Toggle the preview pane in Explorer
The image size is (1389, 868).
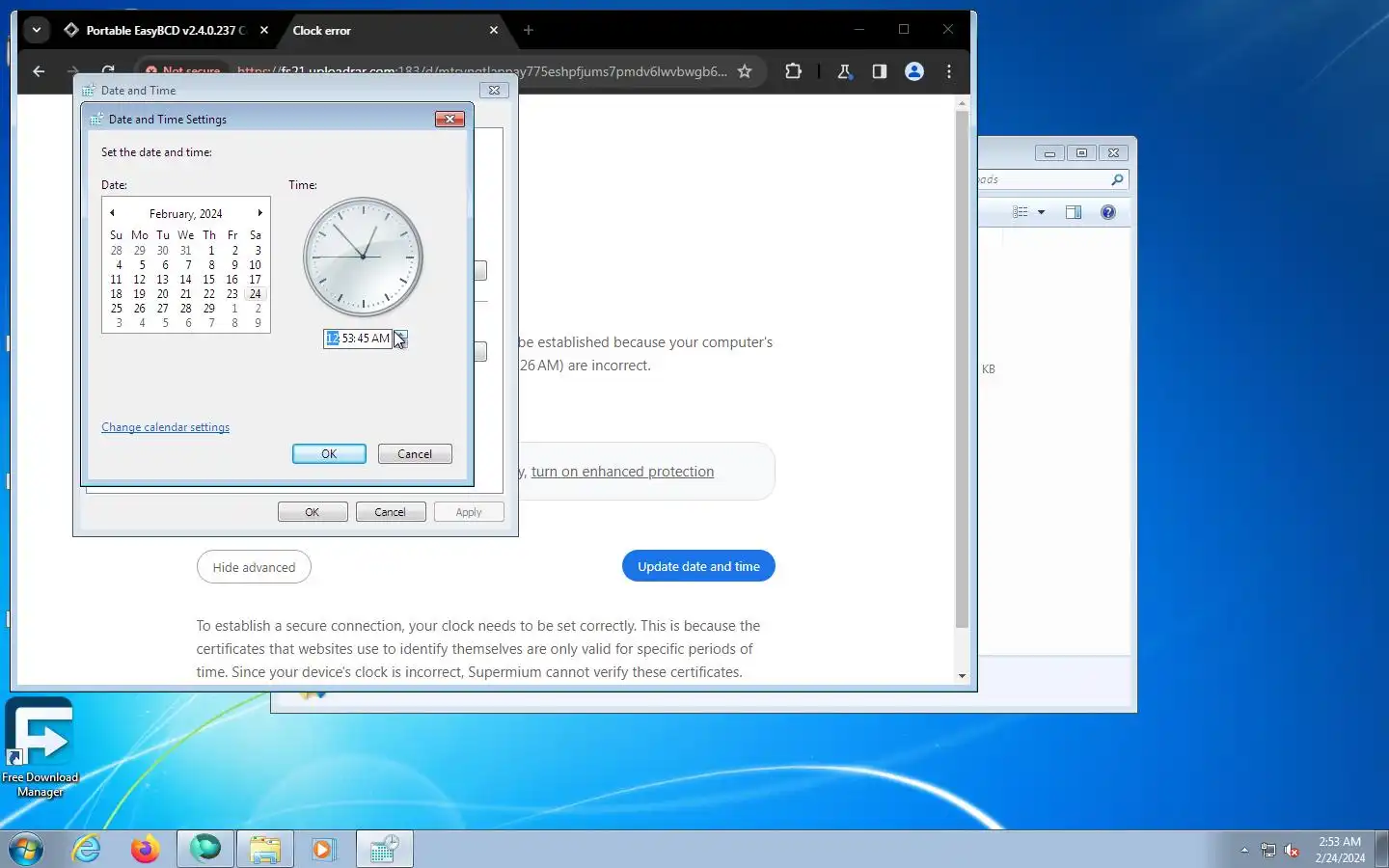1074,212
